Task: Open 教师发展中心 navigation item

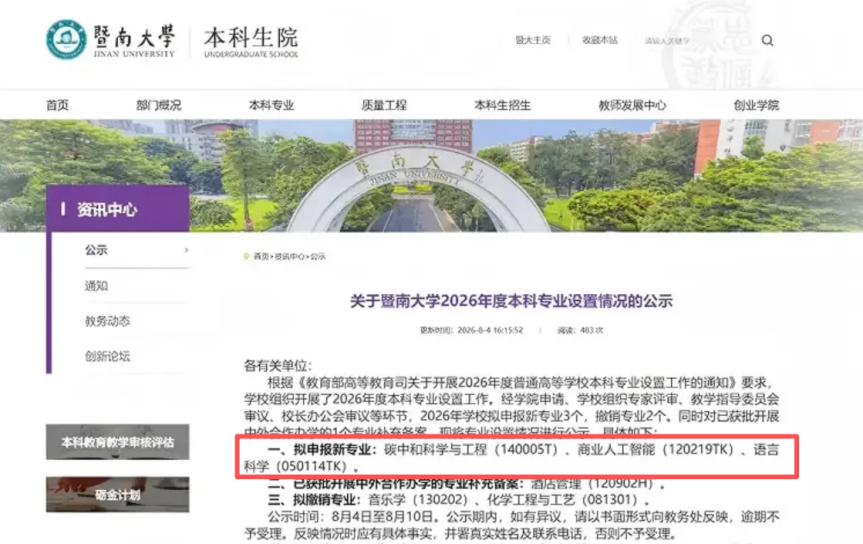Action: pos(632,105)
